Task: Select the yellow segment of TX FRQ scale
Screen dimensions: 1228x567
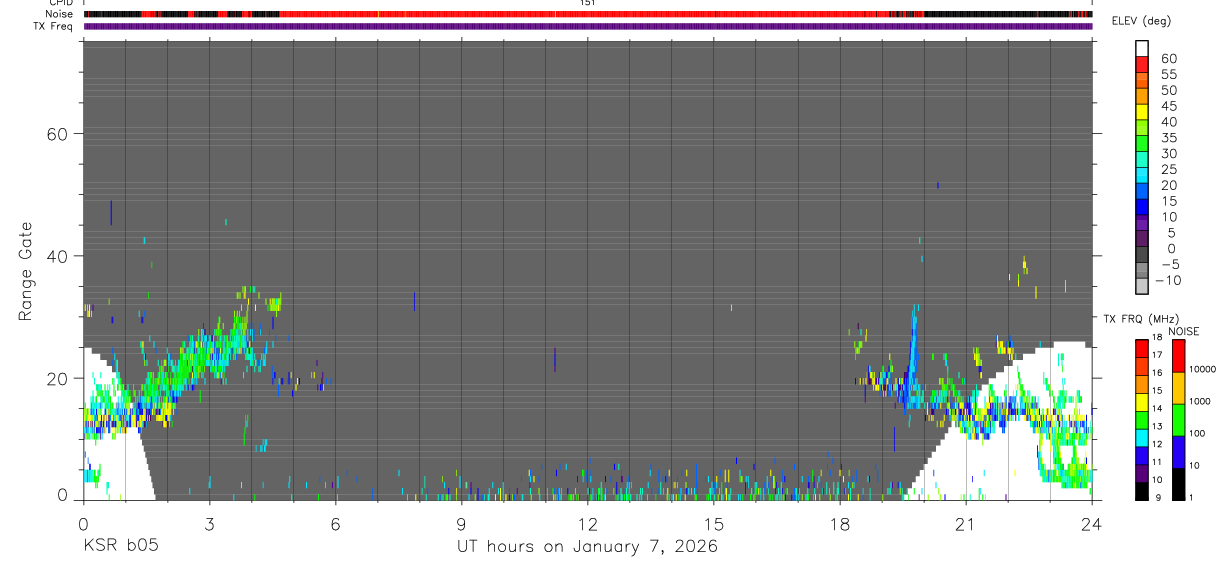Action: coord(1142,402)
